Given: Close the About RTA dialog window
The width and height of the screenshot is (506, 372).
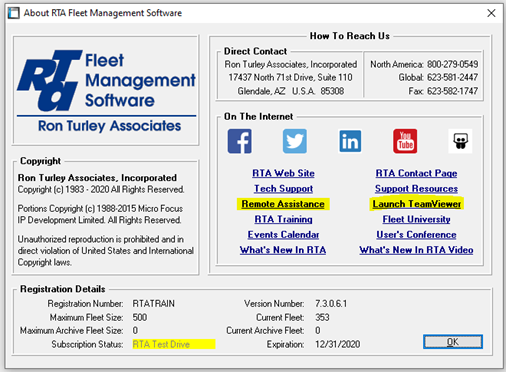Looking at the screenshot, I should (x=491, y=13).
